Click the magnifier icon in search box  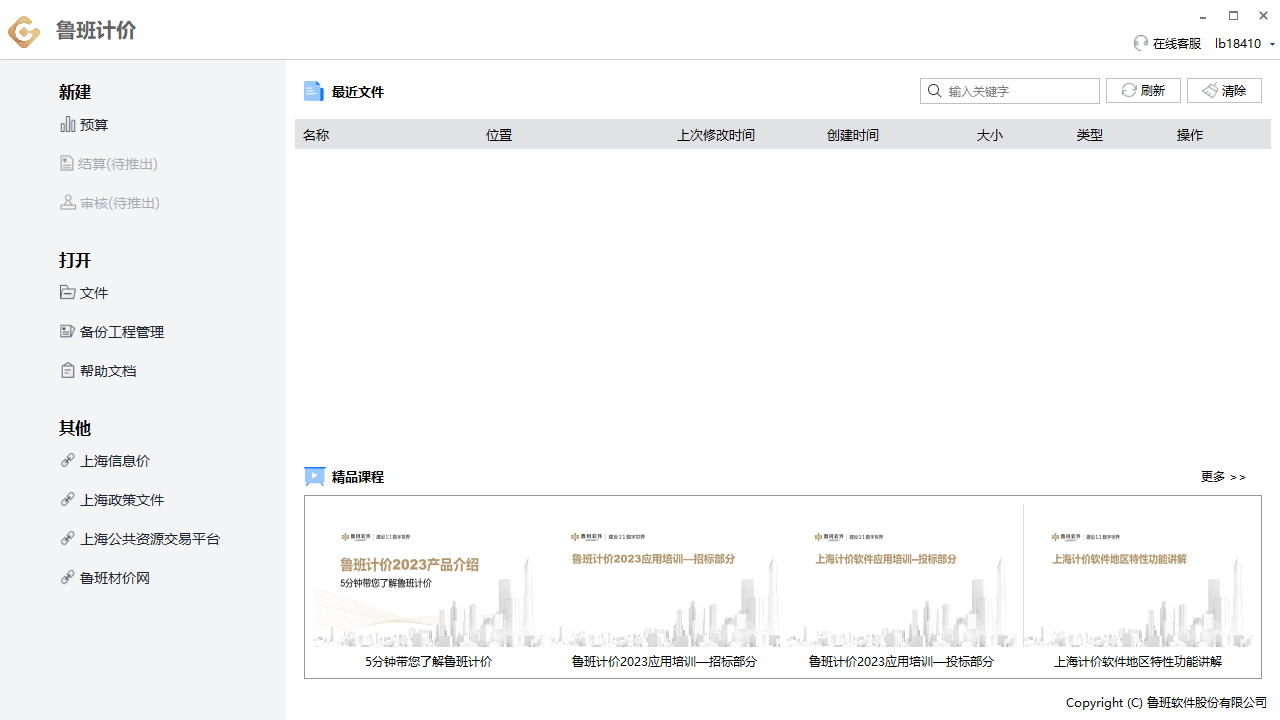click(x=934, y=91)
